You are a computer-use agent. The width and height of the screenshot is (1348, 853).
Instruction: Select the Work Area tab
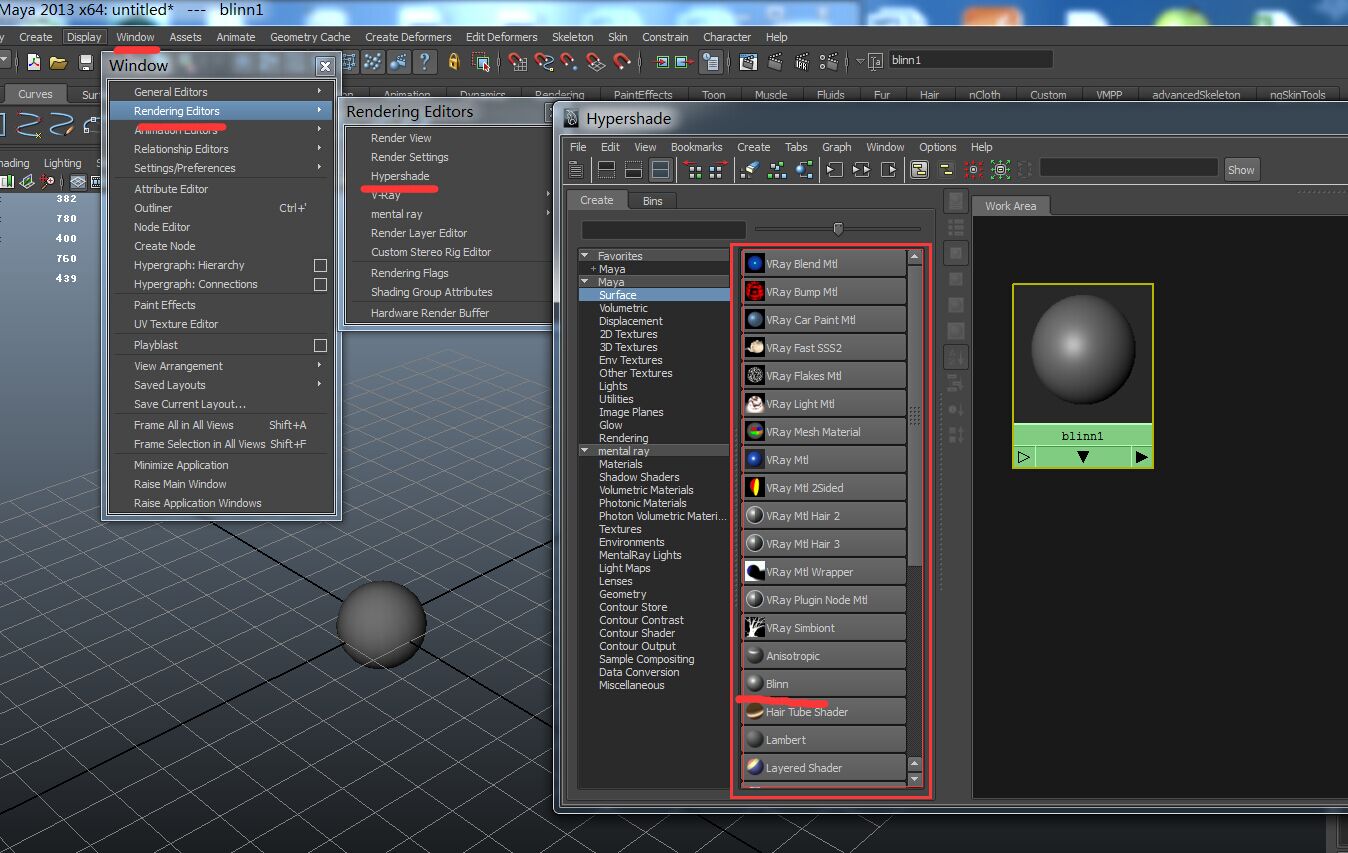[1010, 206]
